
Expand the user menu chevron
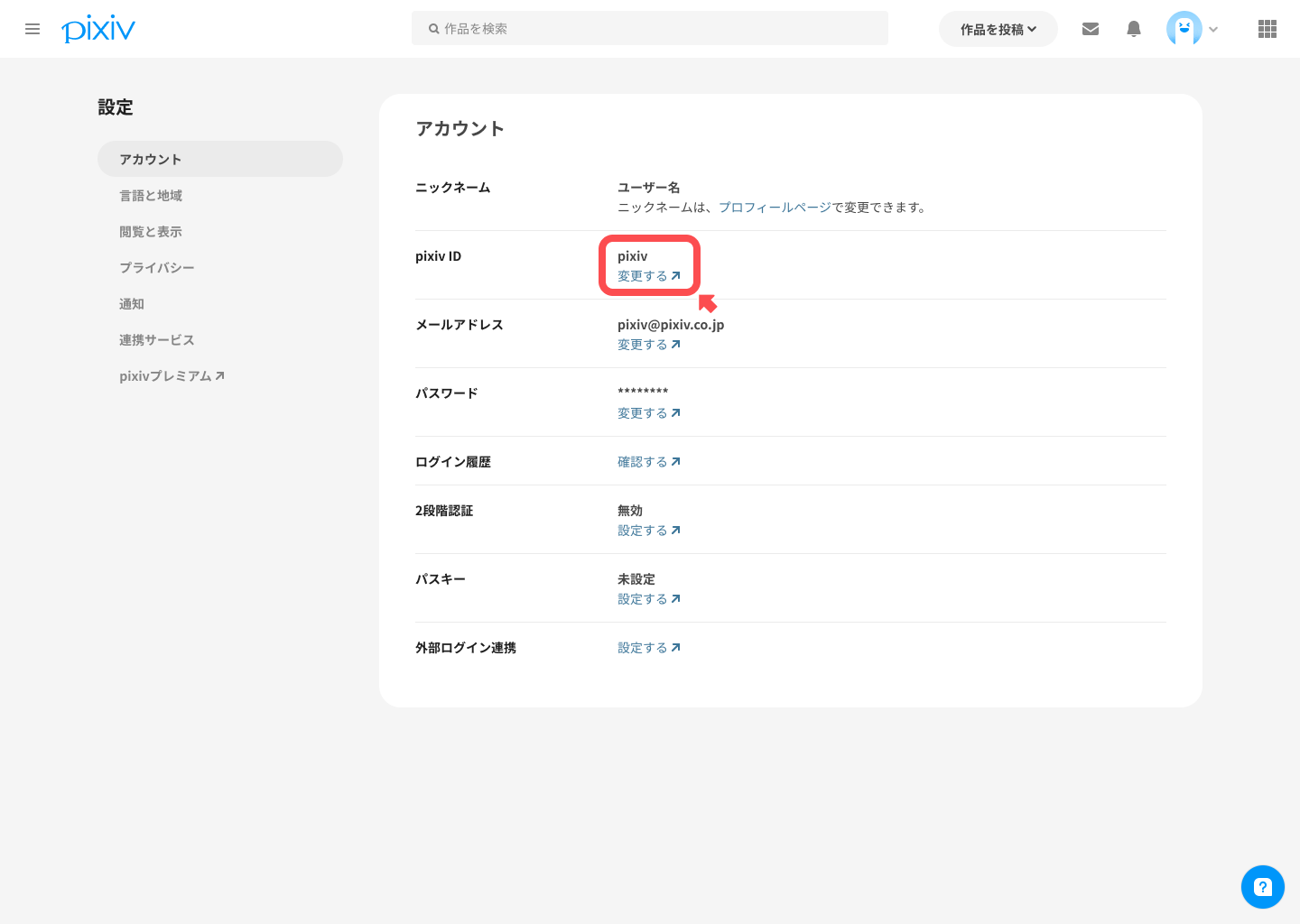coord(1213,29)
